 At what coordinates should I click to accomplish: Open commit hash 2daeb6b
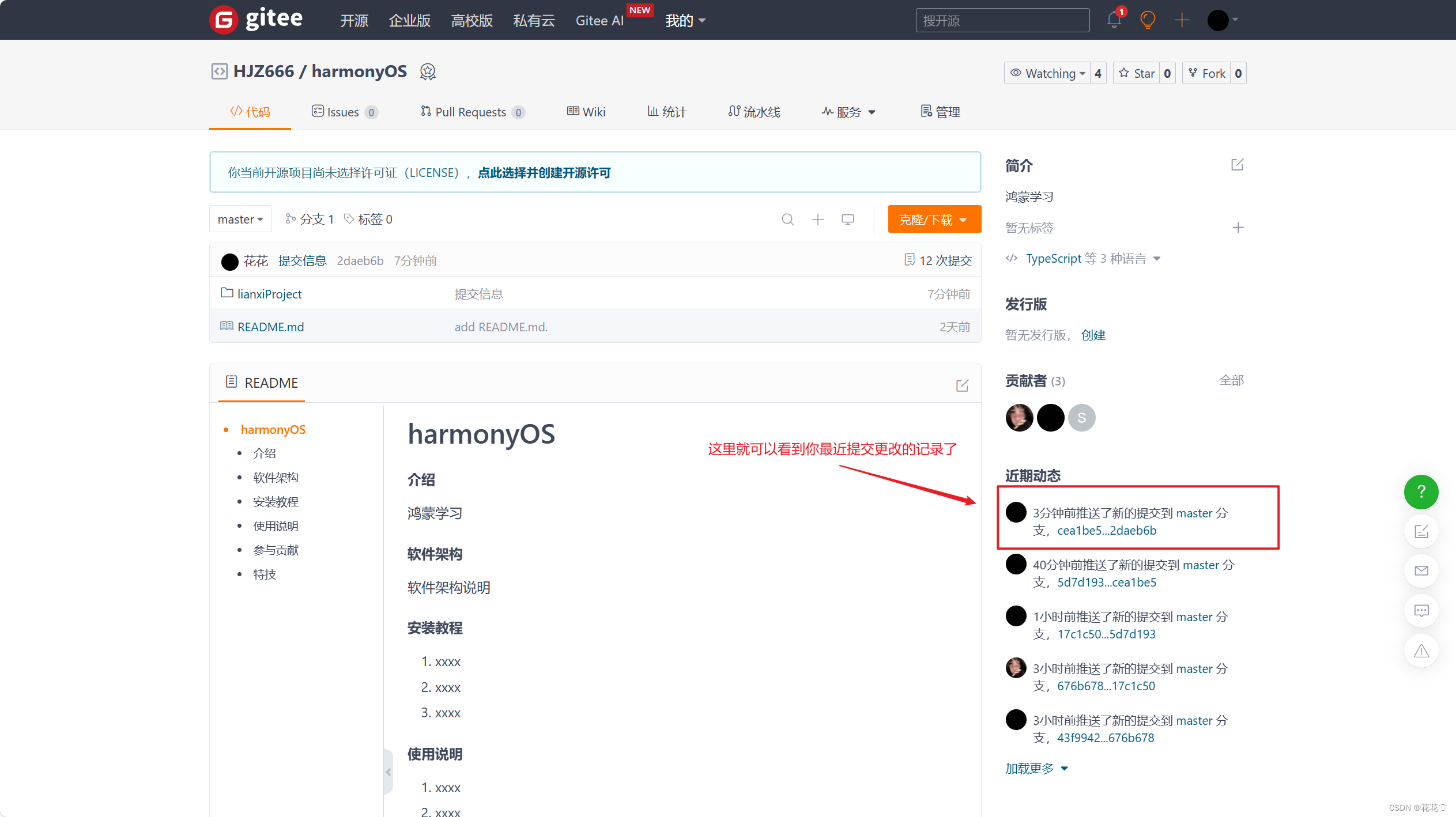(360, 261)
